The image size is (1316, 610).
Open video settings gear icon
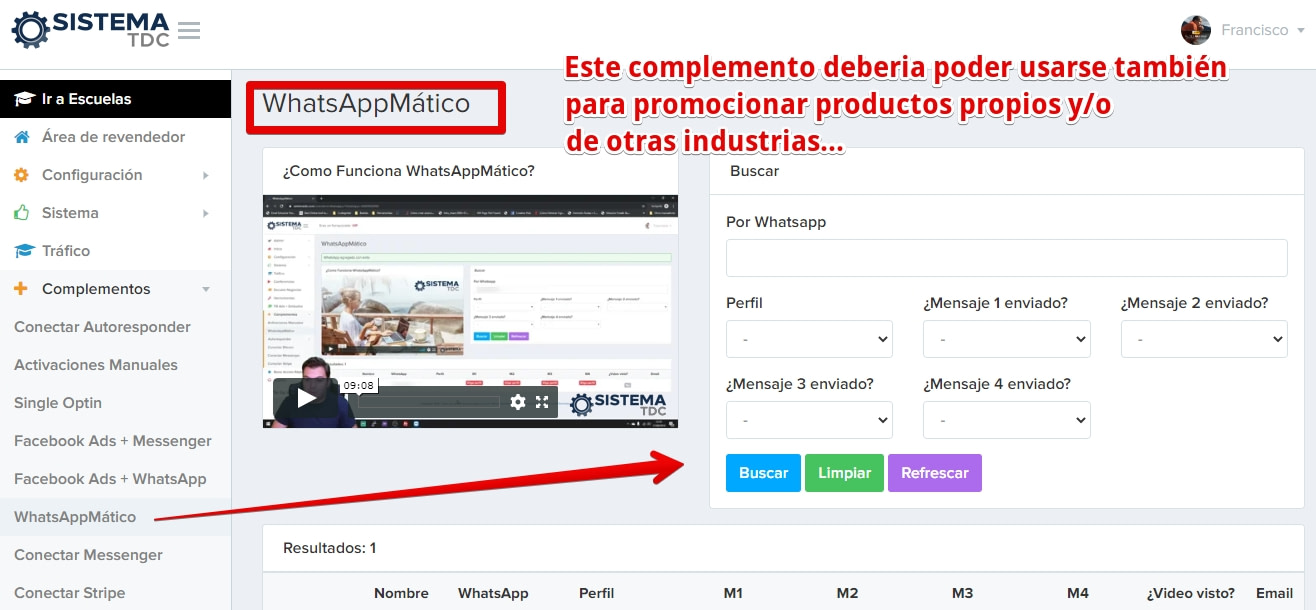click(518, 402)
